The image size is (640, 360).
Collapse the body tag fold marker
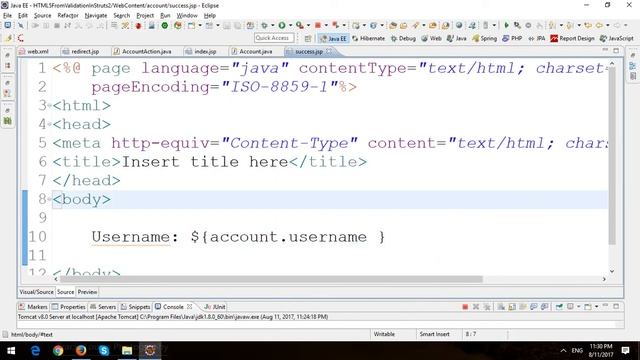point(49,199)
